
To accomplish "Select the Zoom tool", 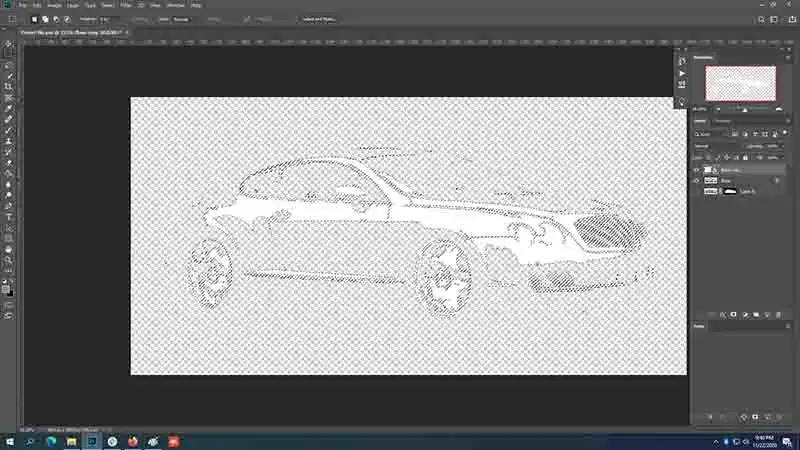I will 9,261.
